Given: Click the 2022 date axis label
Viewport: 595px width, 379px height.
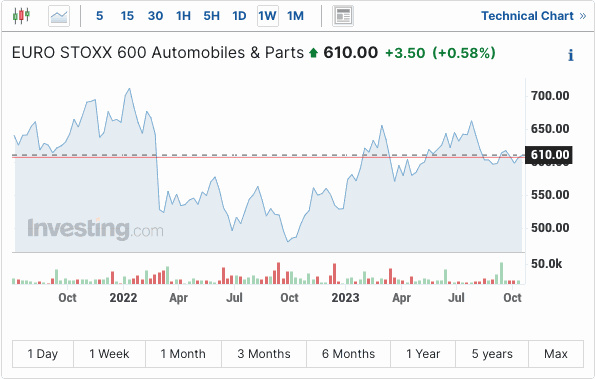Looking at the screenshot, I should point(123,297).
